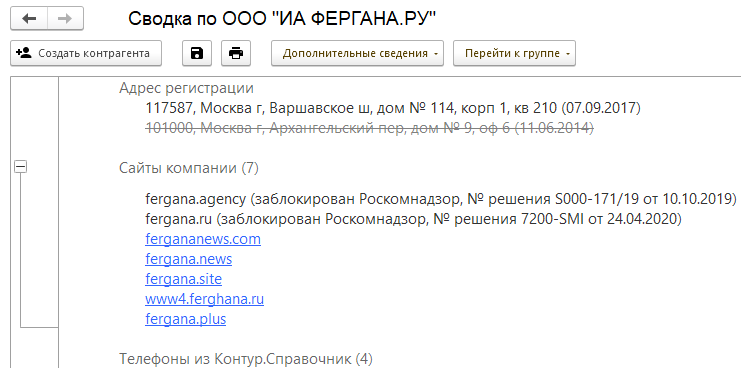Select the crossed-out address starting with 101000

[x=369, y=128]
